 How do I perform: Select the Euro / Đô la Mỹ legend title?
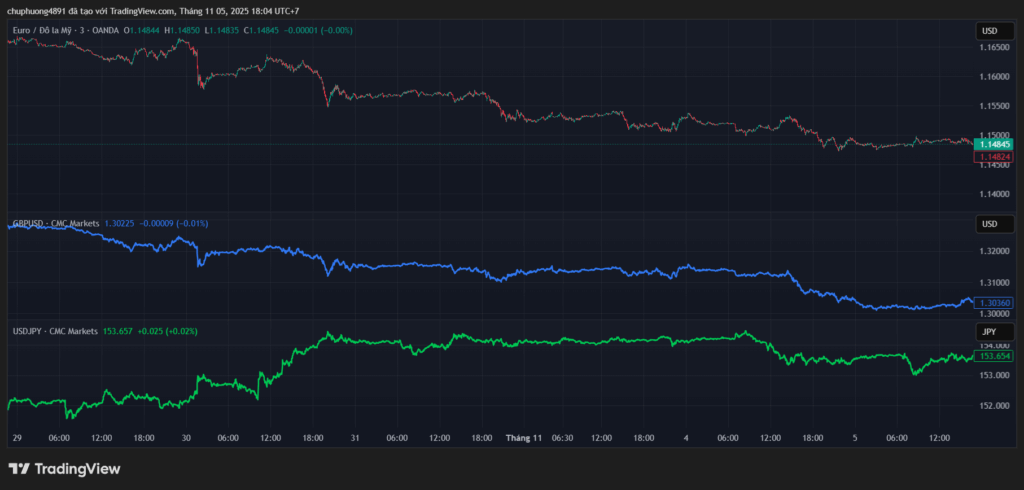(x=64, y=31)
